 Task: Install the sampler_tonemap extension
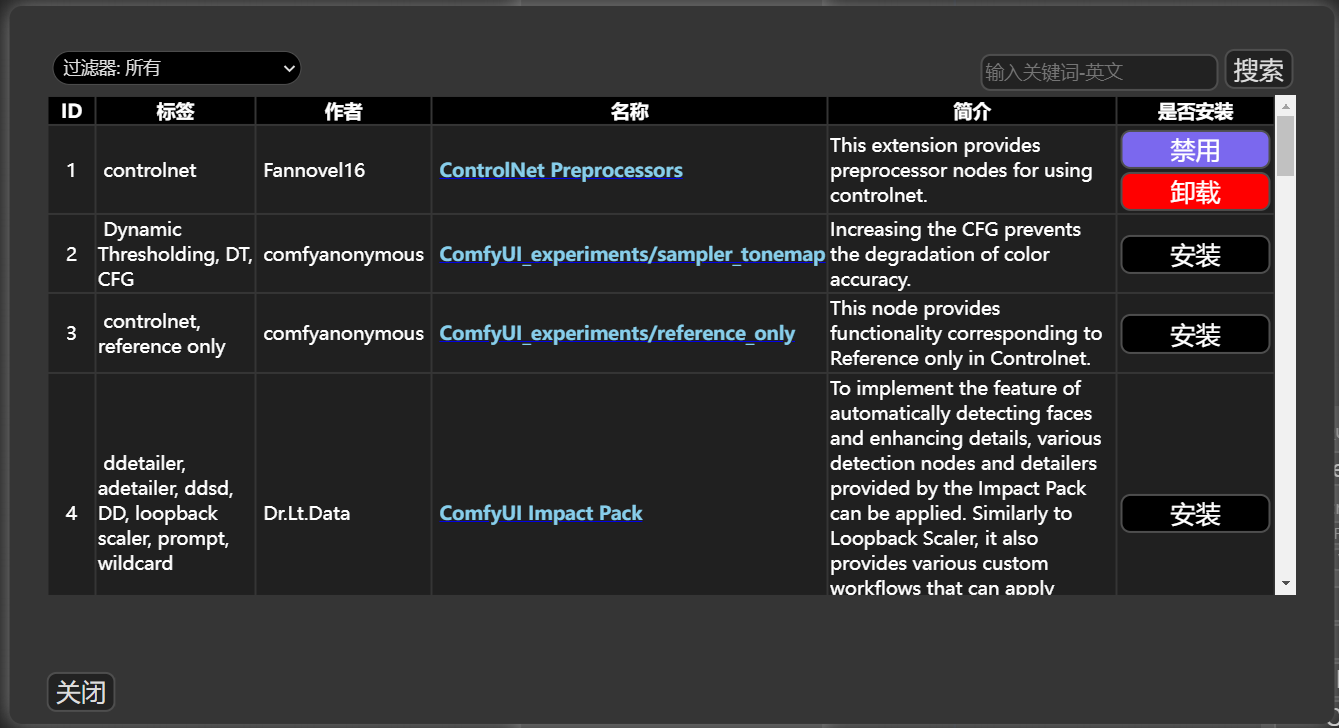1195,254
